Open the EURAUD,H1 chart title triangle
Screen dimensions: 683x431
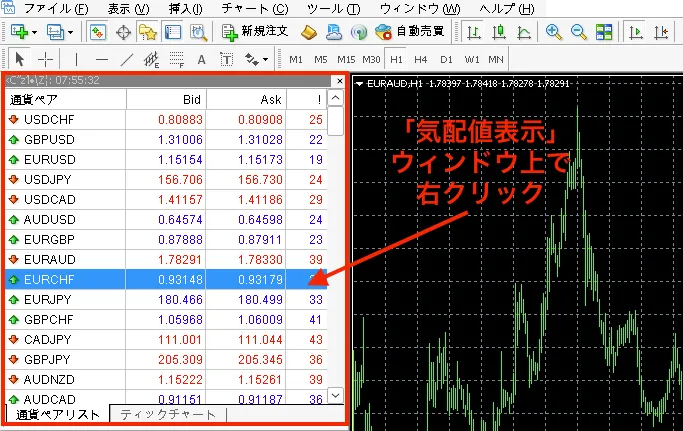point(359,84)
